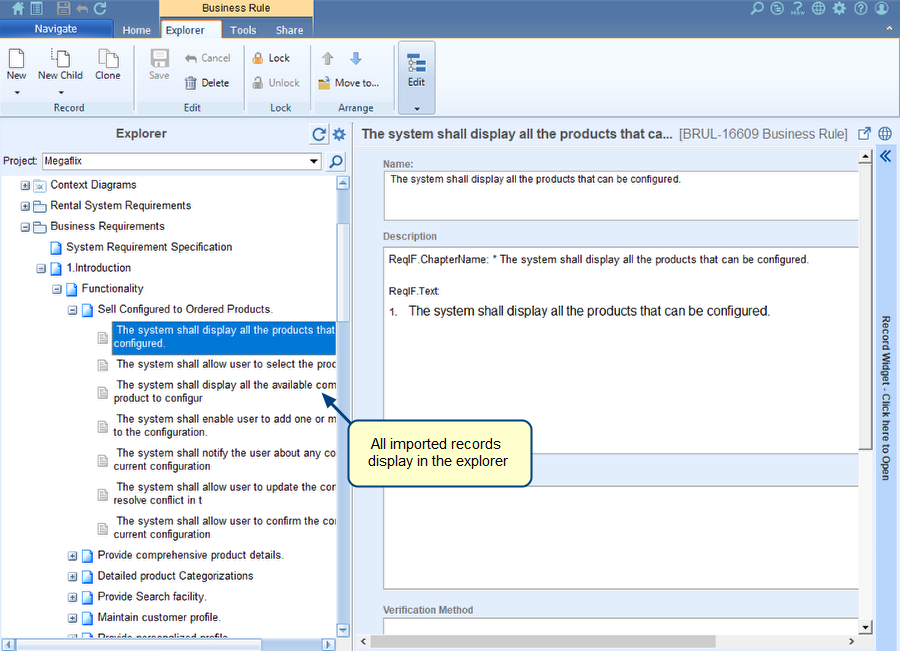This screenshot has width=900, height=651.
Task: Click the Save ribbon button
Action: click(159, 64)
